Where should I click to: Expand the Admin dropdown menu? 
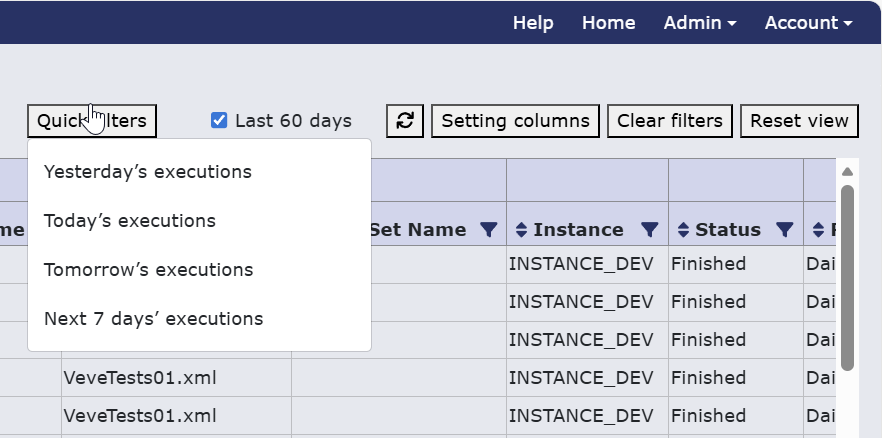point(700,23)
